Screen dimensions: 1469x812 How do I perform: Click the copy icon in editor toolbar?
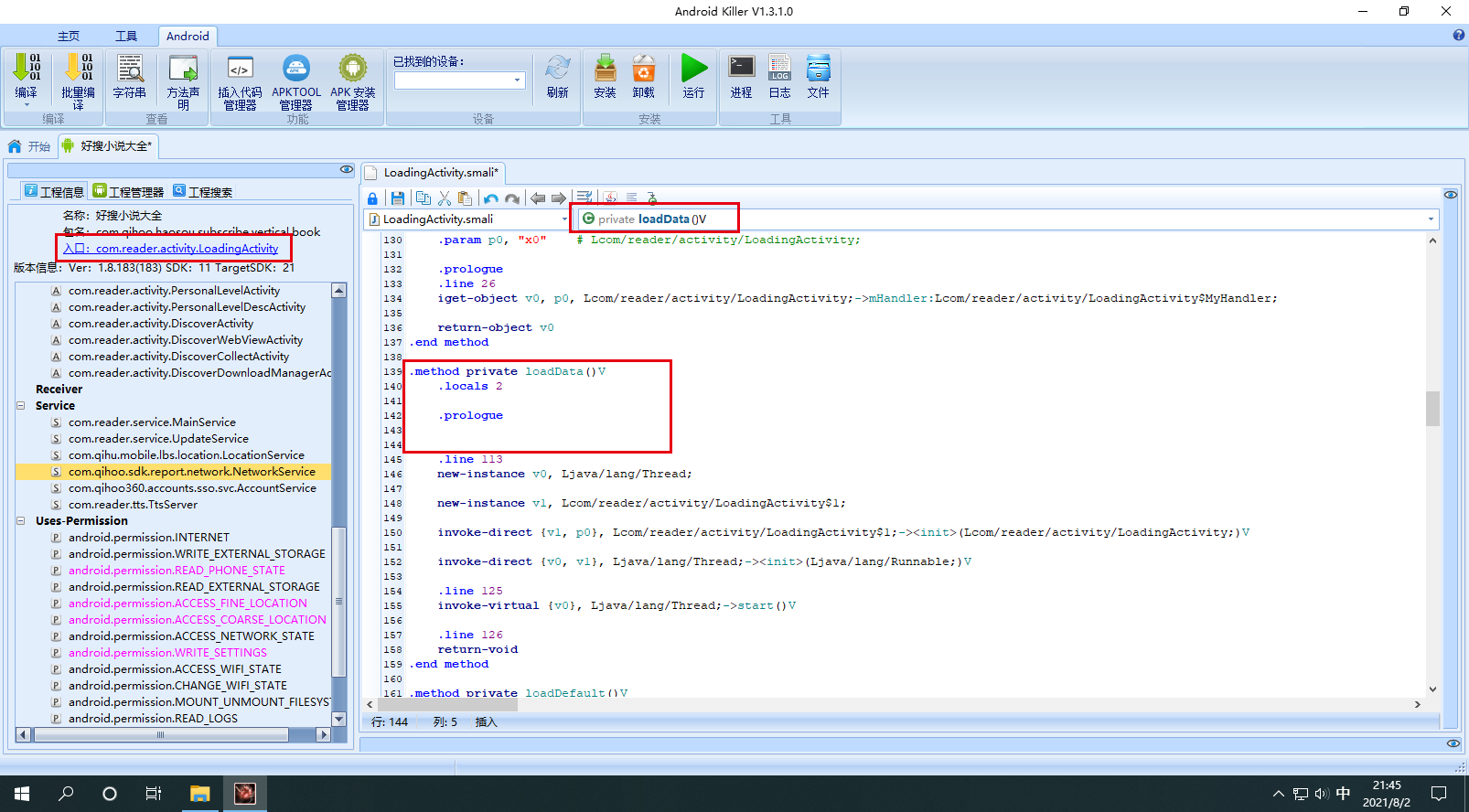(423, 198)
